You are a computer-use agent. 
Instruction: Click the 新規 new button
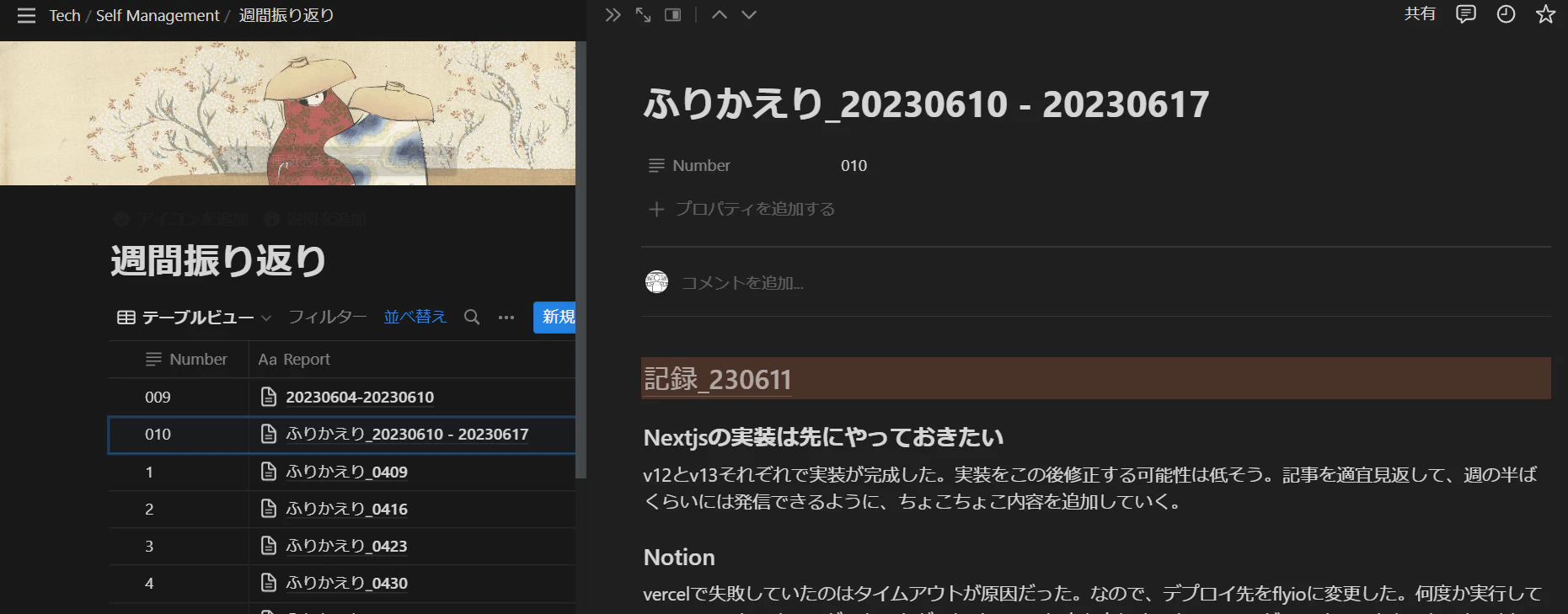coord(555,318)
